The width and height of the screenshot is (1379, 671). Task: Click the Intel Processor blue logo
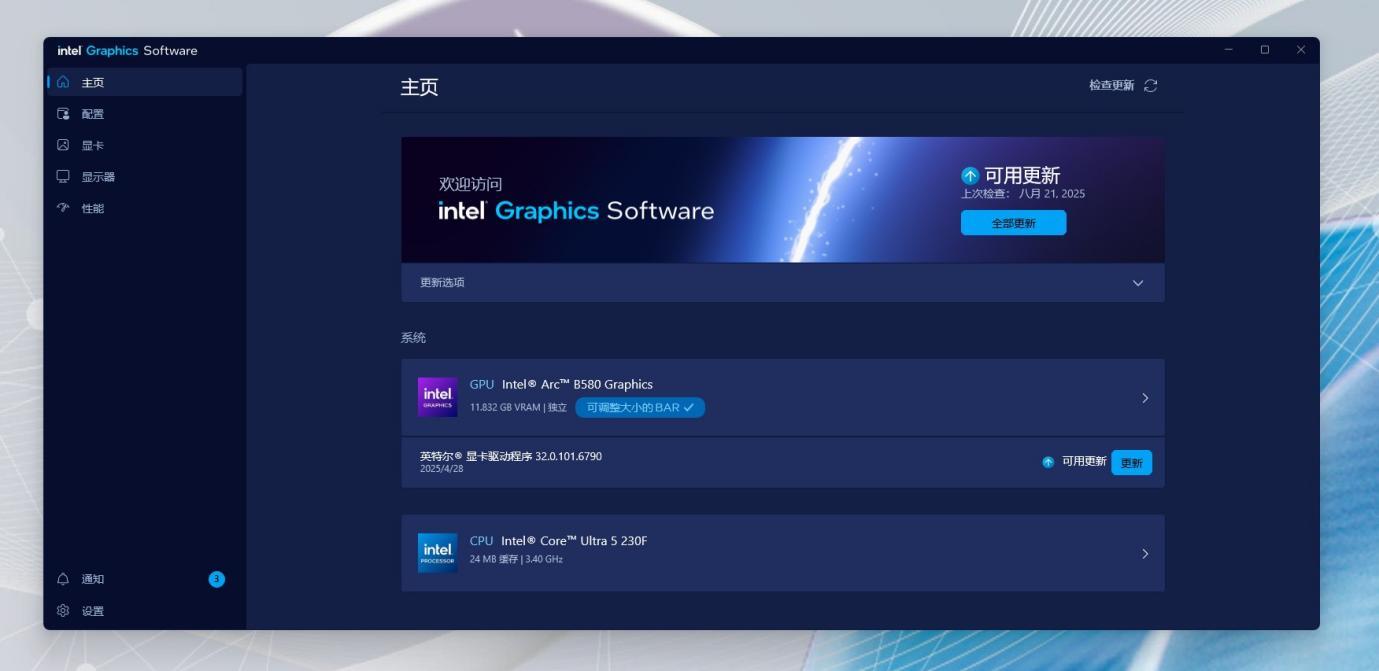pyautogui.click(x=438, y=553)
